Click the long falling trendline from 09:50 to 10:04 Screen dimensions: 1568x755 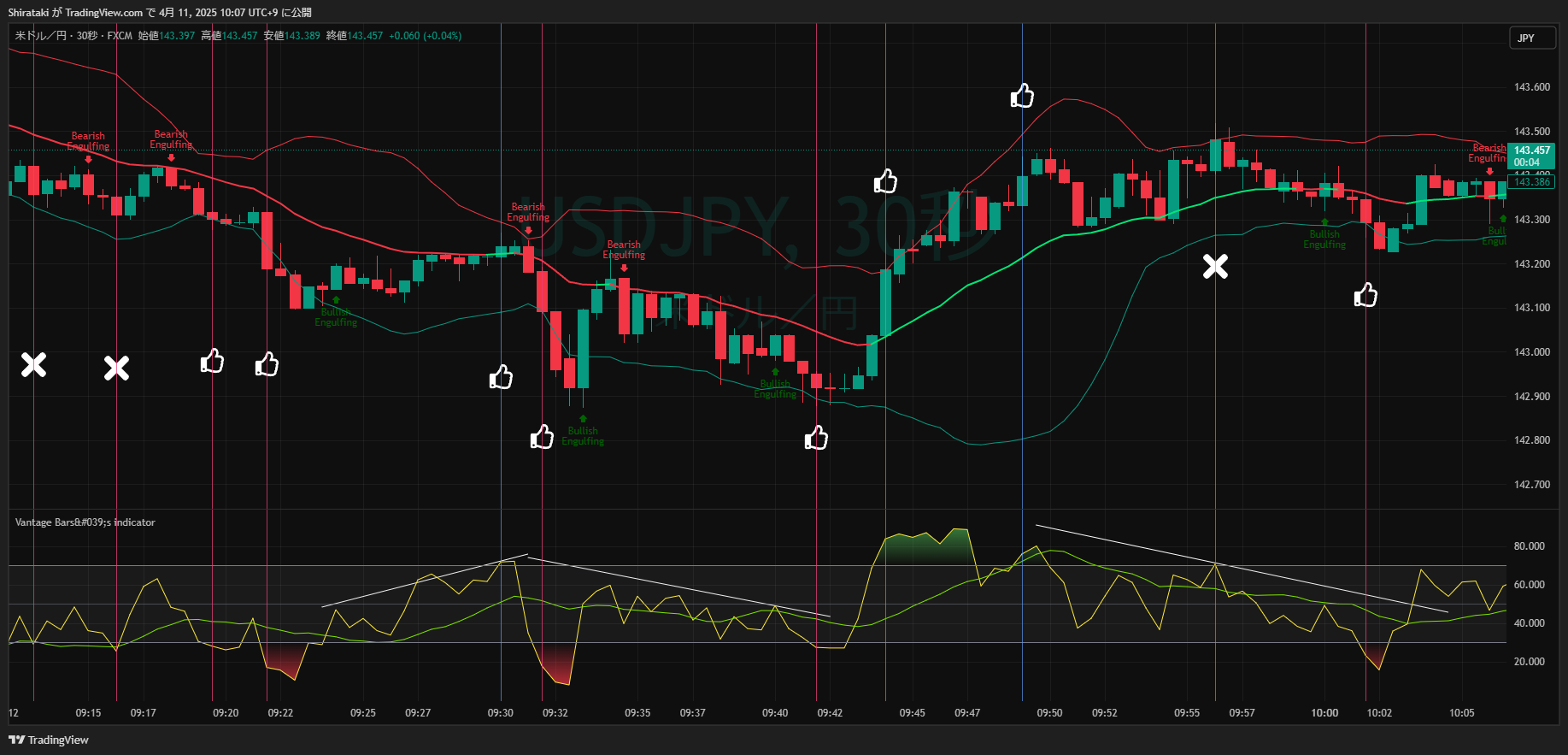click(x=1242, y=569)
